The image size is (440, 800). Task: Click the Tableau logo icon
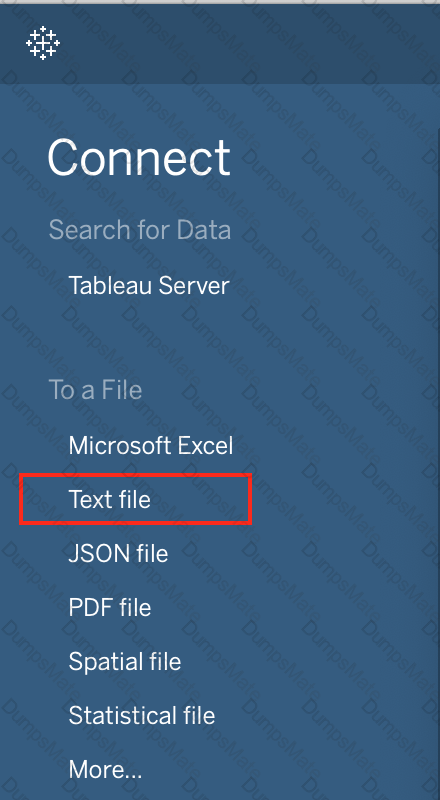(x=43, y=42)
